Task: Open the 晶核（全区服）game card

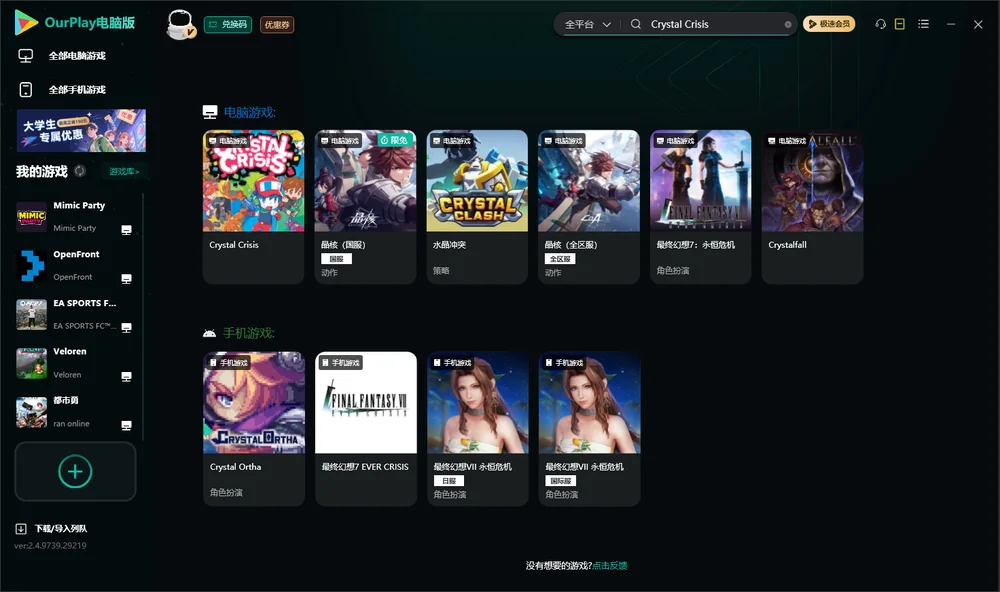Action: 589,207
